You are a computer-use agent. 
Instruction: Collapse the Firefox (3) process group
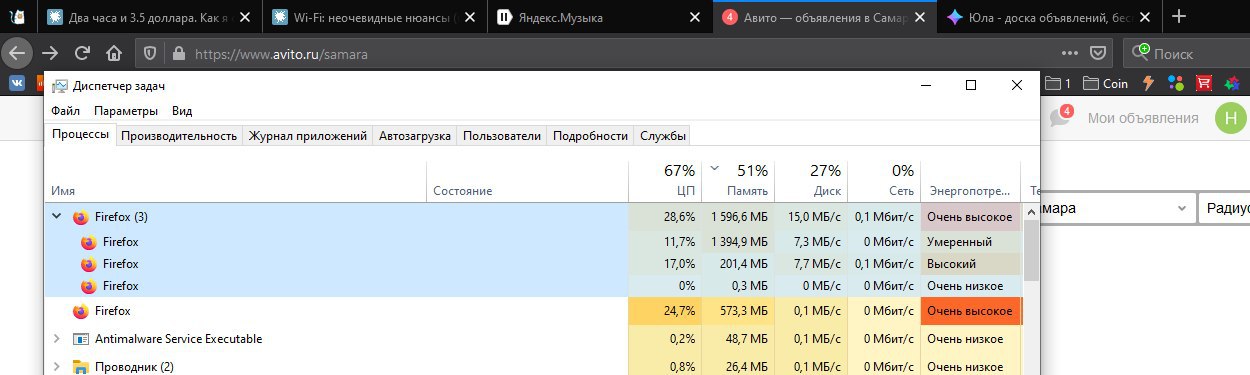pos(57,216)
